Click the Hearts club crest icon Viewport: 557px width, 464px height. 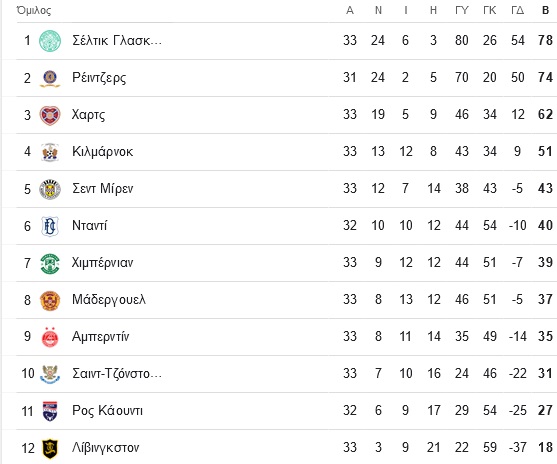click(50, 115)
